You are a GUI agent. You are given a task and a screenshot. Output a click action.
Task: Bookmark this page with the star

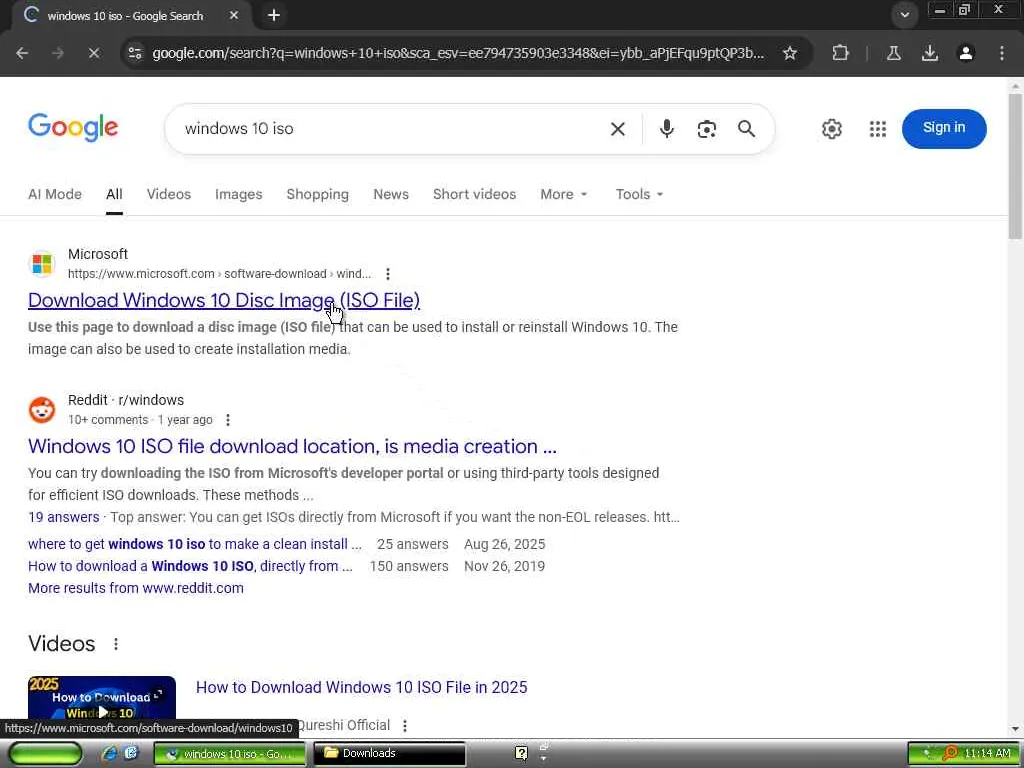tap(790, 53)
